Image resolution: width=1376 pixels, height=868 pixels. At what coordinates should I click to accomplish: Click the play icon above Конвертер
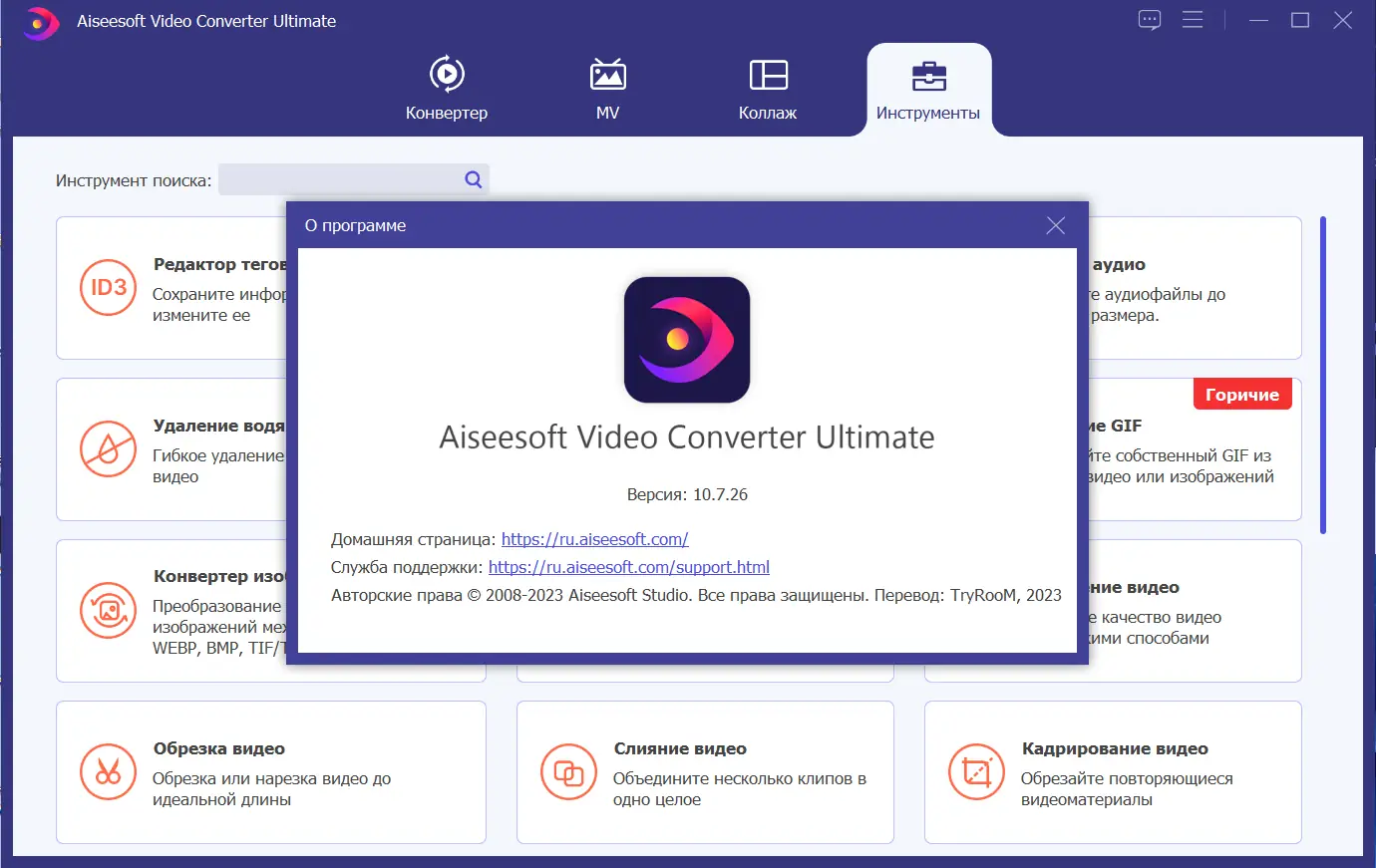click(447, 73)
